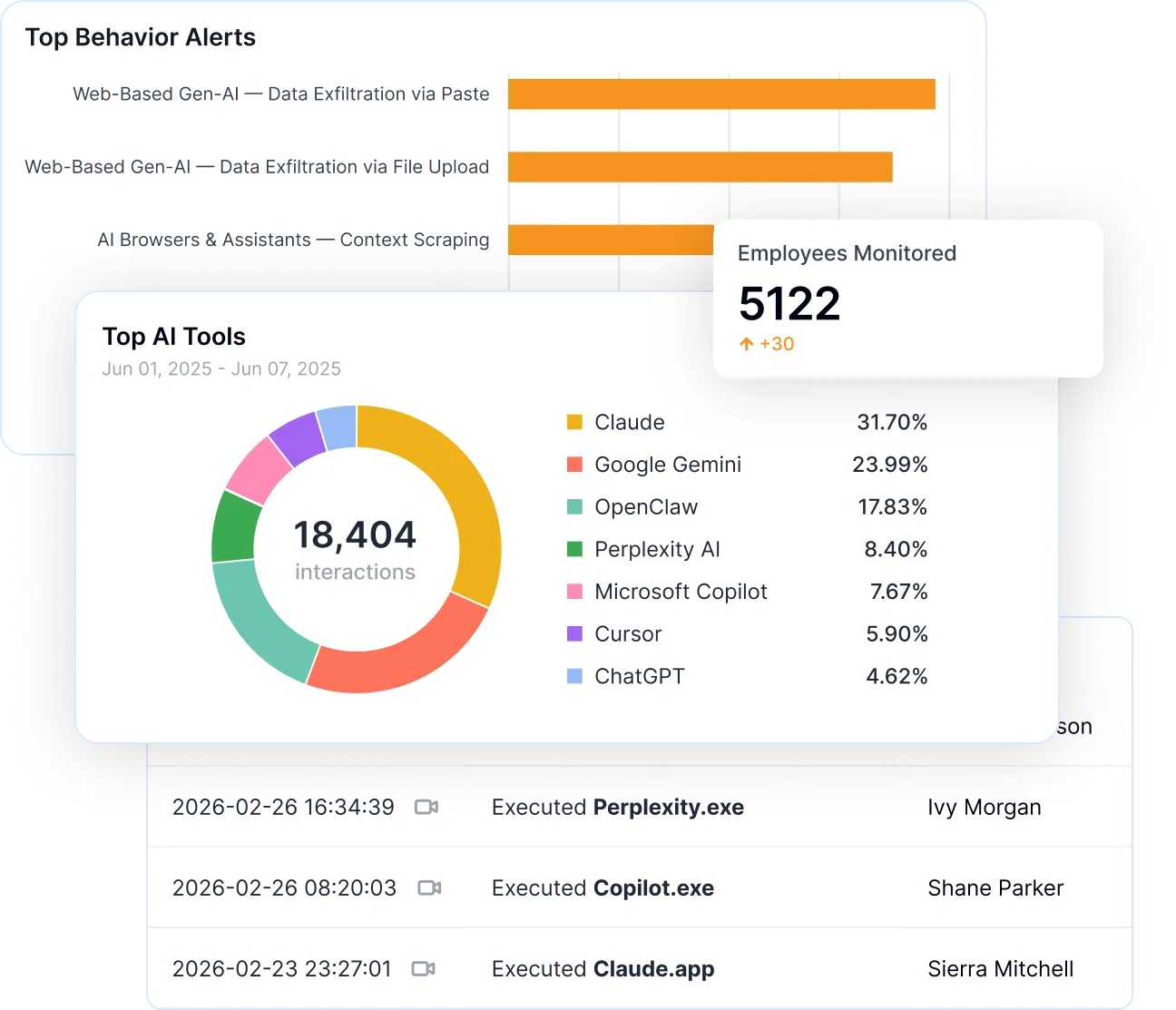Viewport: 1176px width, 1010px height.
Task: Click the 'ChatGPT' legend label
Action: point(640,676)
